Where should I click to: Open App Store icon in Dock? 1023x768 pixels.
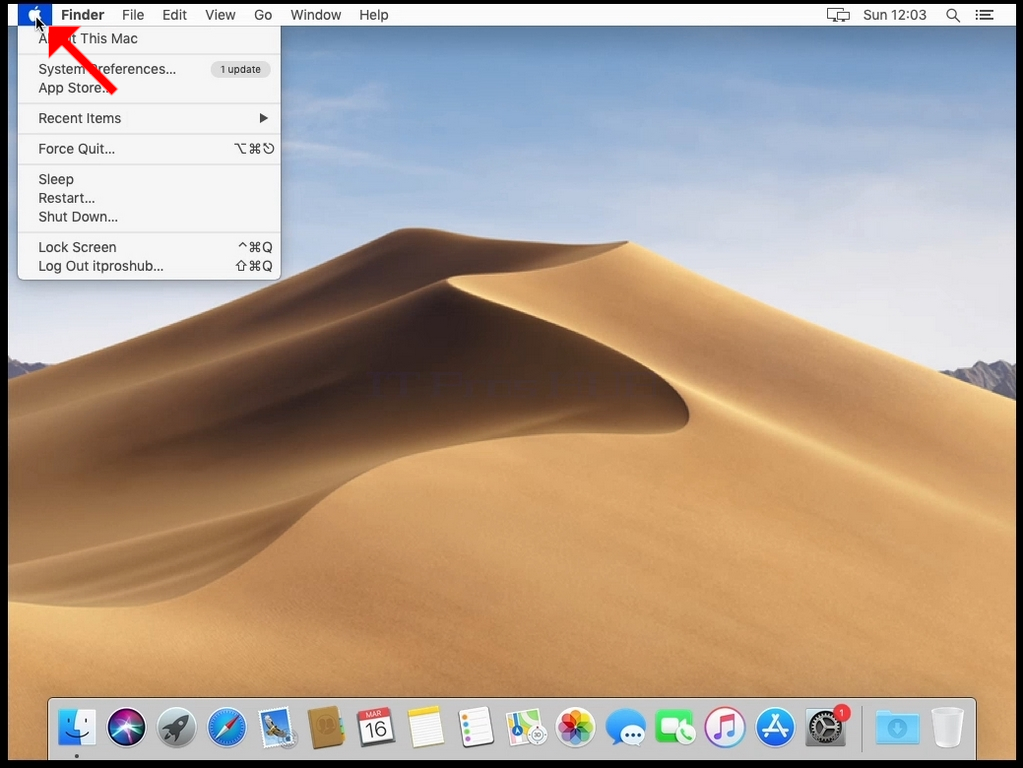(x=775, y=727)
